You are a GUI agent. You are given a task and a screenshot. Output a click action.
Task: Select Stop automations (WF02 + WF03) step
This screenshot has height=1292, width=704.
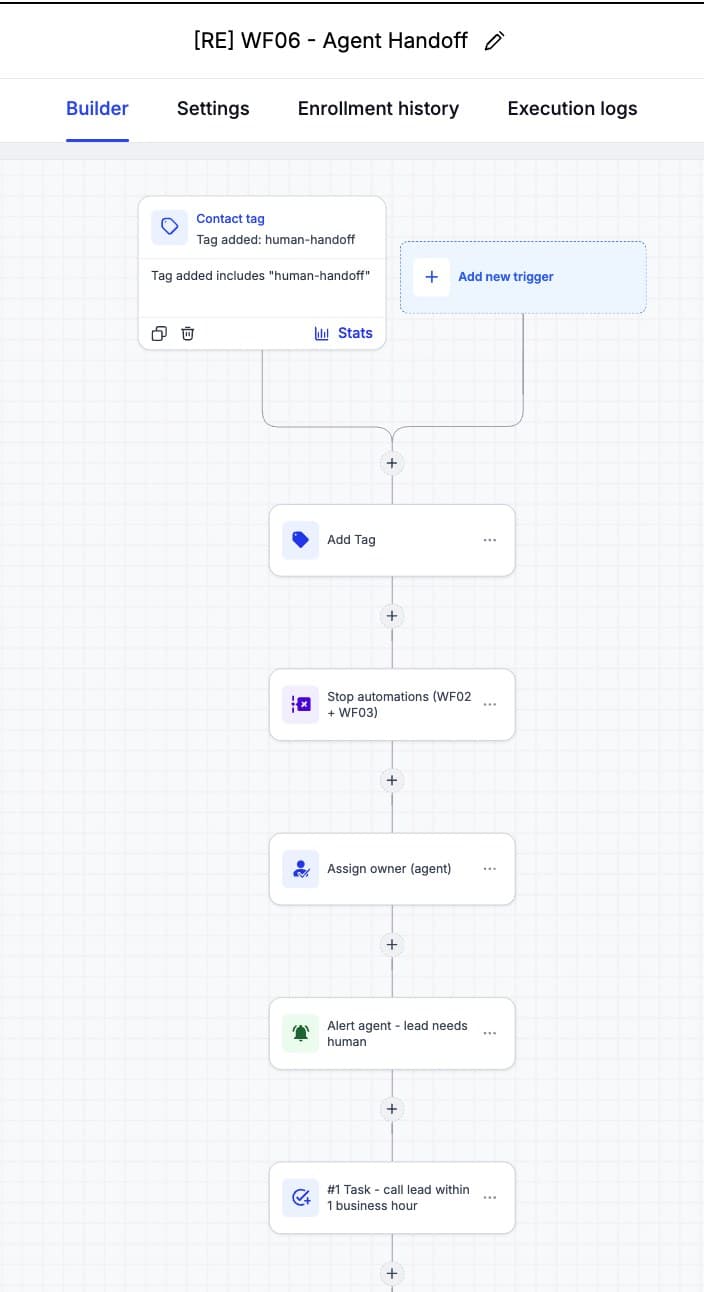tap(392, 704)
